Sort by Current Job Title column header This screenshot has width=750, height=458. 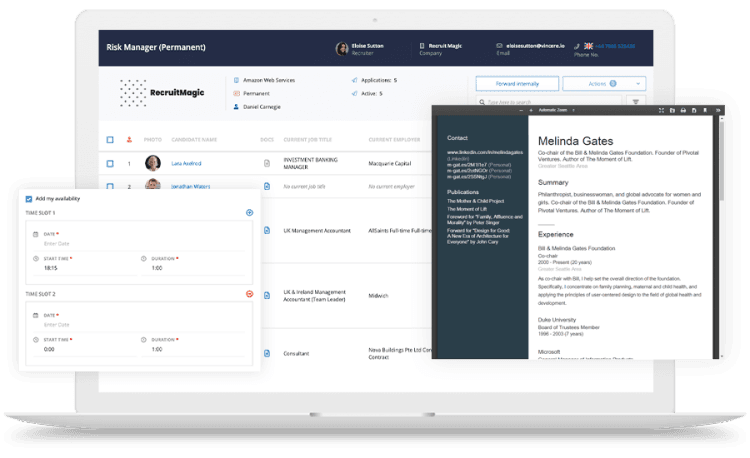[x=312, y=139]
